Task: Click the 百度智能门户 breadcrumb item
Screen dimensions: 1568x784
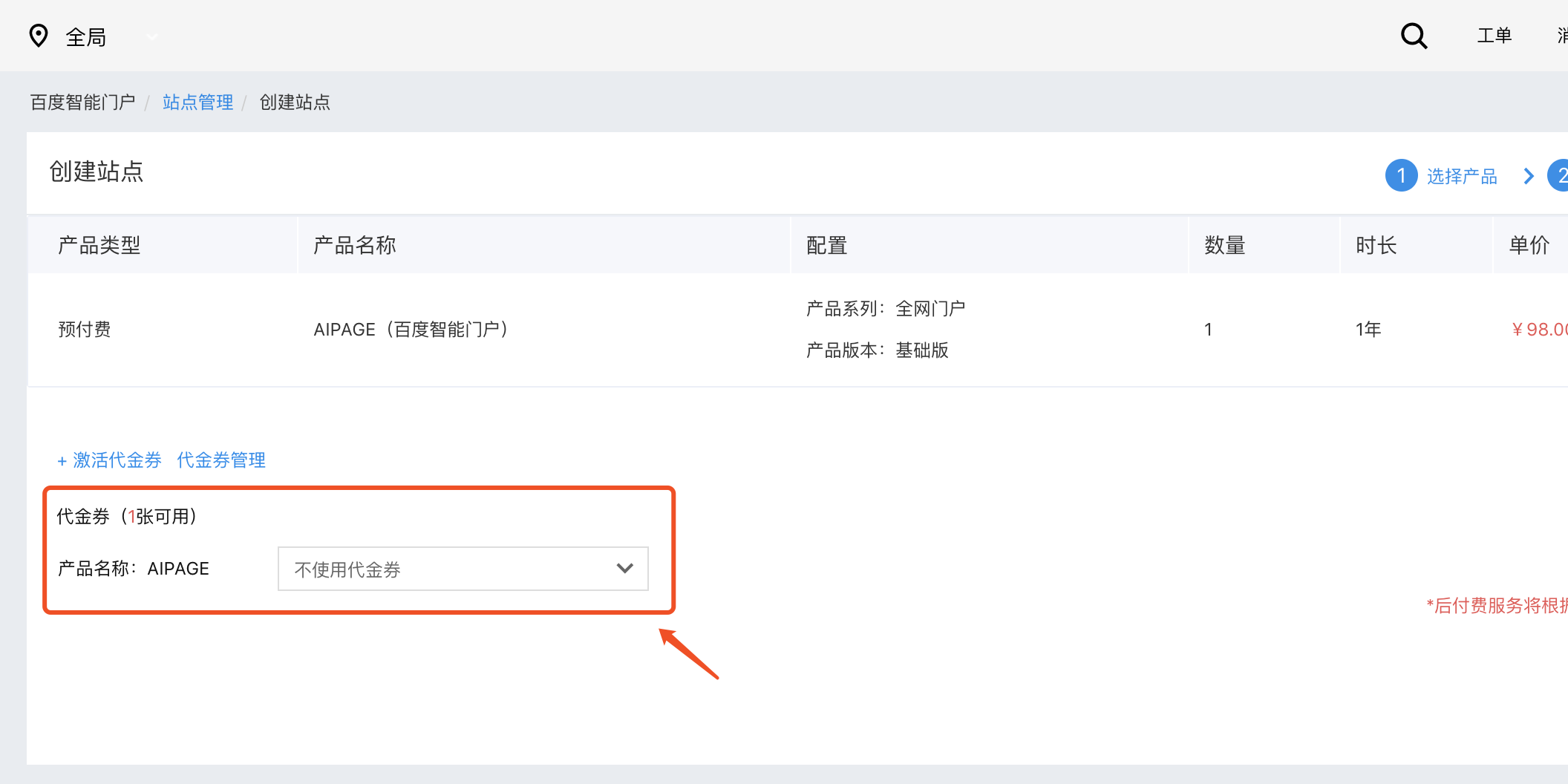Action: (82, 102)
